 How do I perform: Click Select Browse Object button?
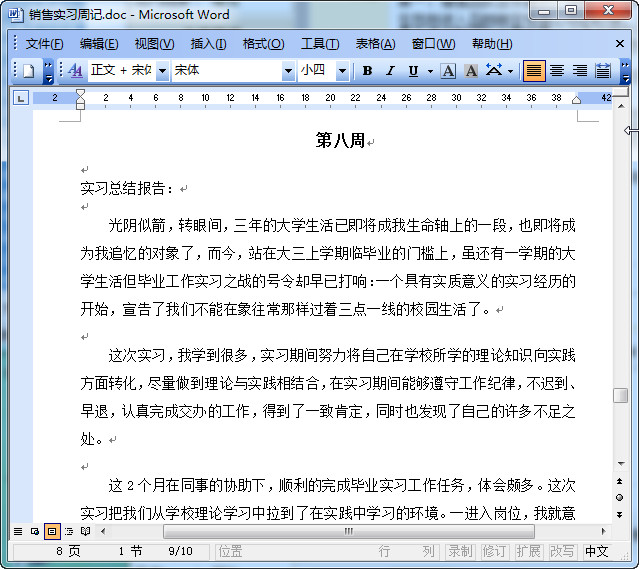point(620,498)
